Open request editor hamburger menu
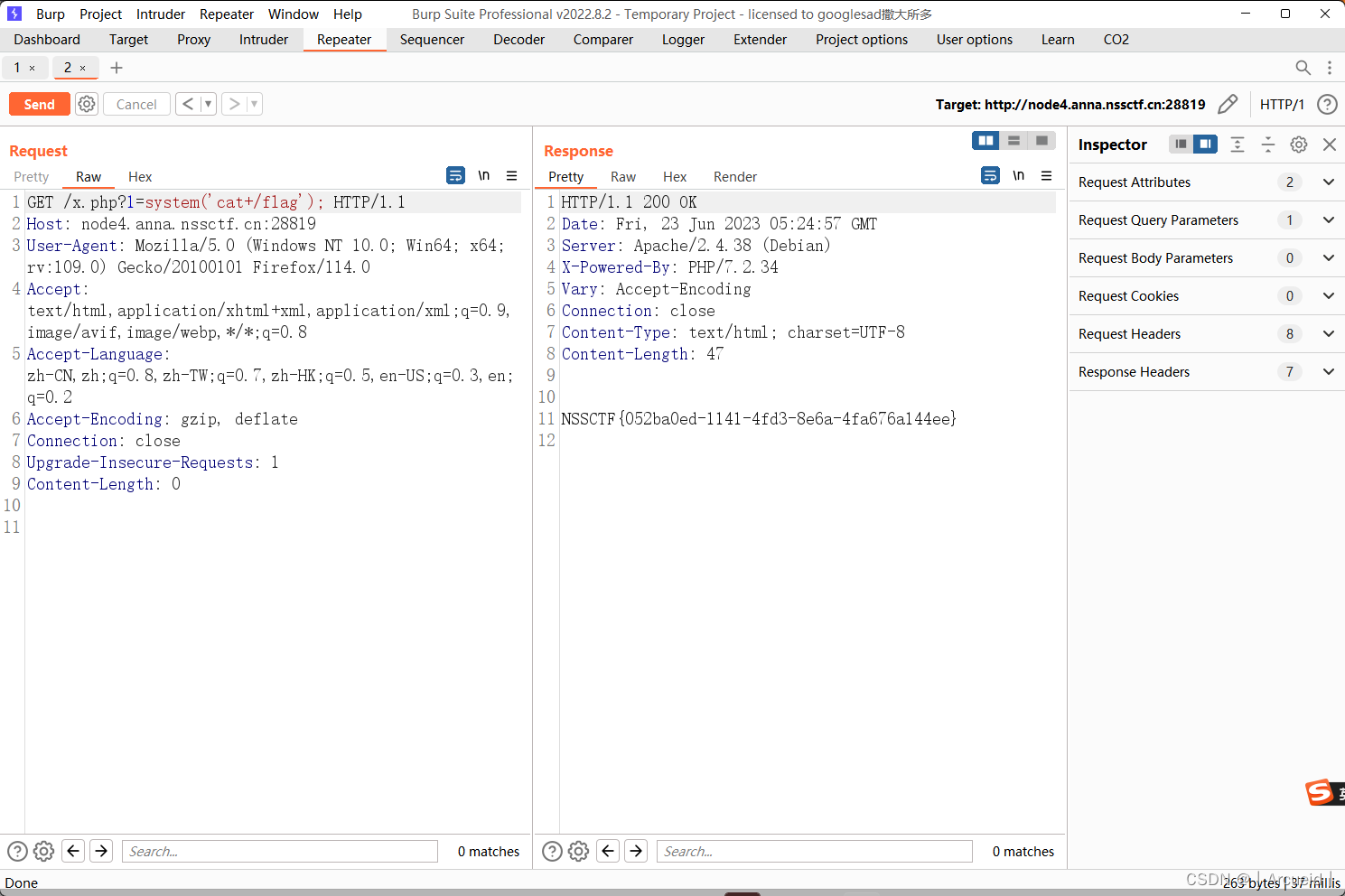The width and height of the screenshot is (1345, 896). [512, 175]
